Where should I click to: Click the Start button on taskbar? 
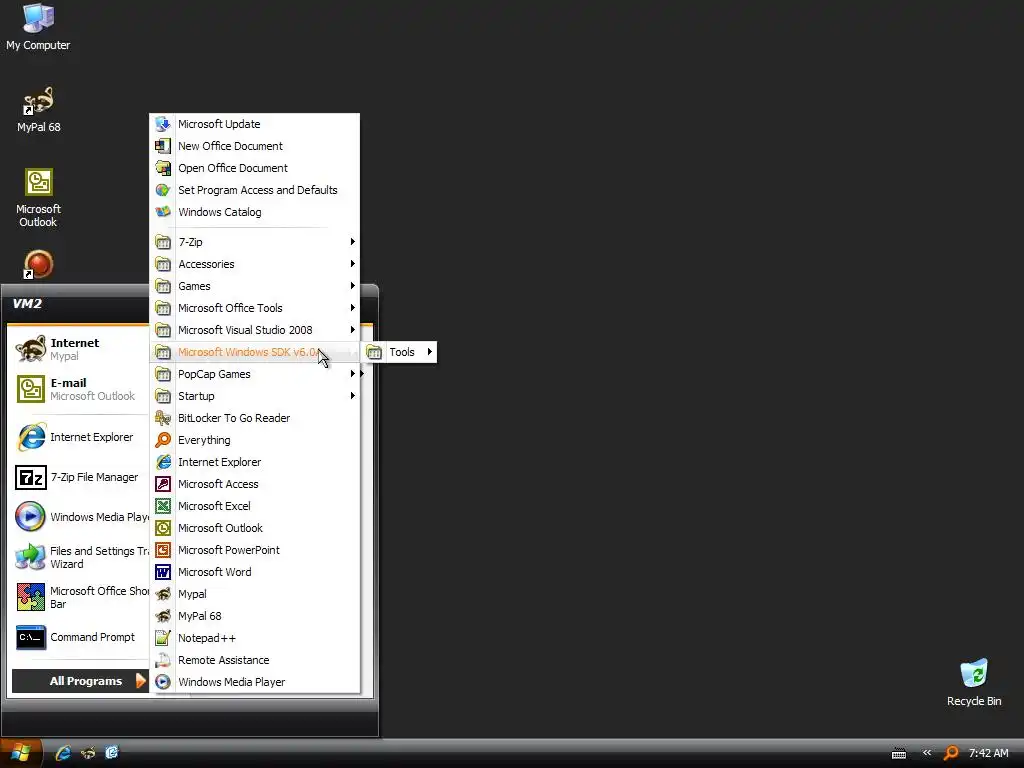(x=20, y=753)
